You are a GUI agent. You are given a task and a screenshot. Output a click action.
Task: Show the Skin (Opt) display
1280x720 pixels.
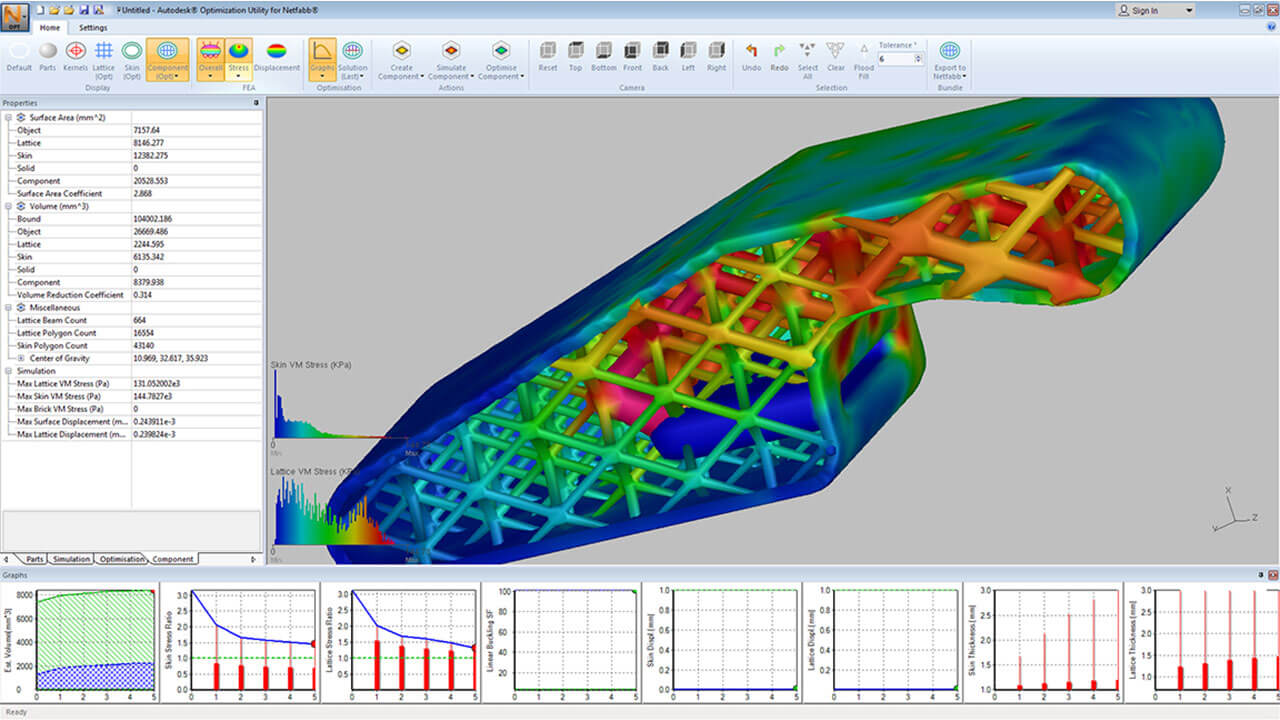point(131,51)
